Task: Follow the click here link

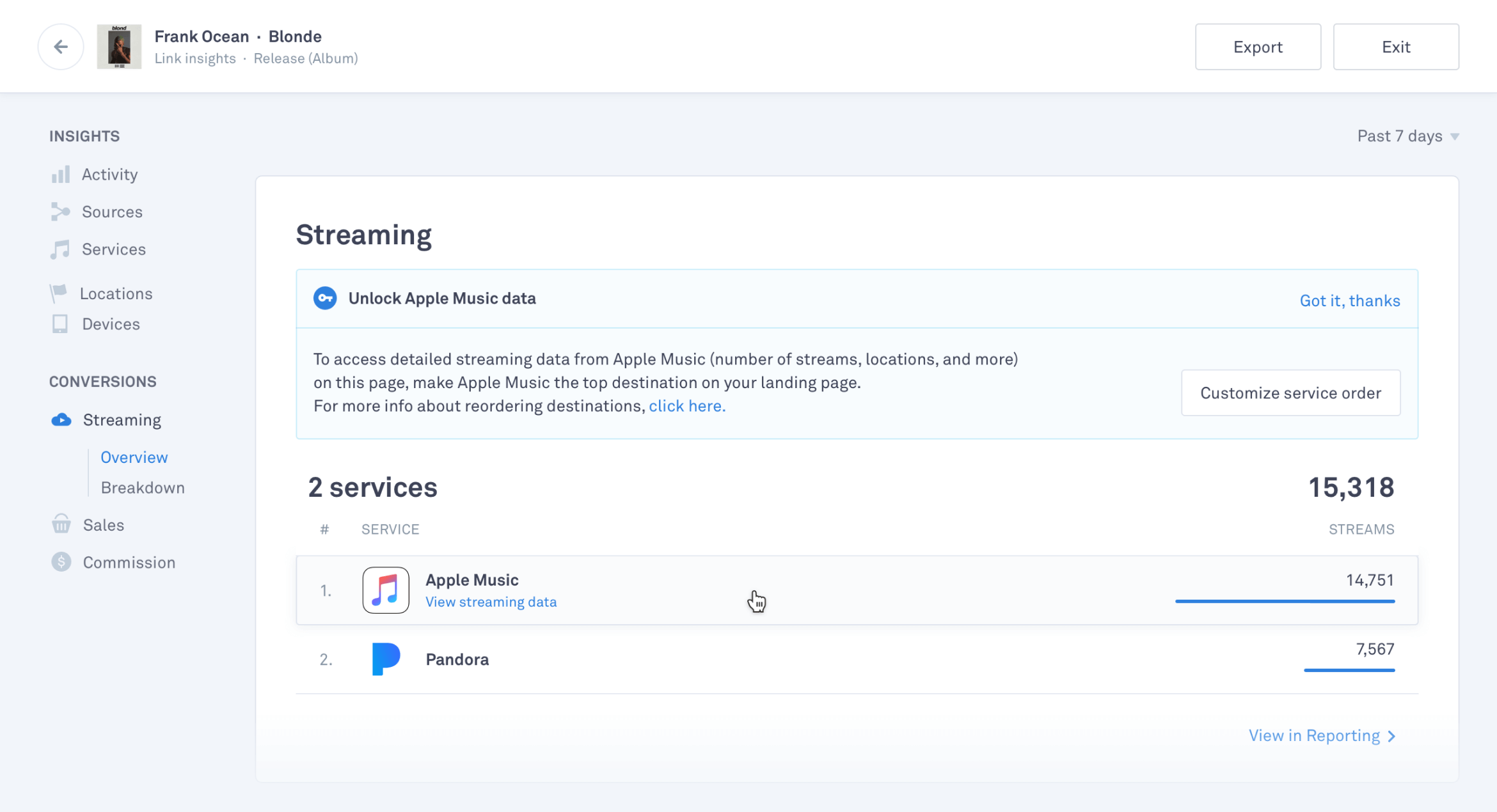Action: click(x=687, y=406)
